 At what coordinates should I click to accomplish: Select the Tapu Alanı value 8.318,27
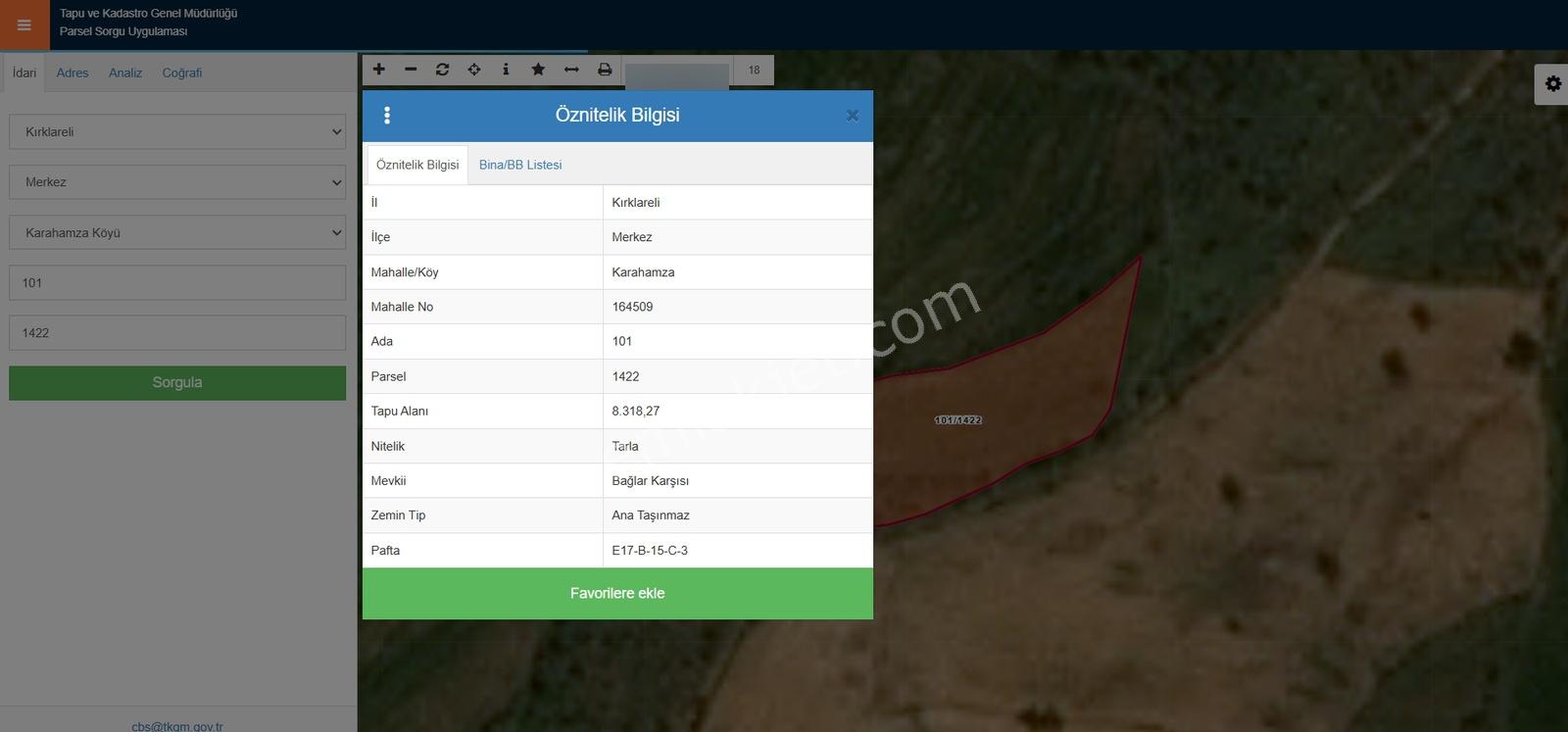pos(636,412)
